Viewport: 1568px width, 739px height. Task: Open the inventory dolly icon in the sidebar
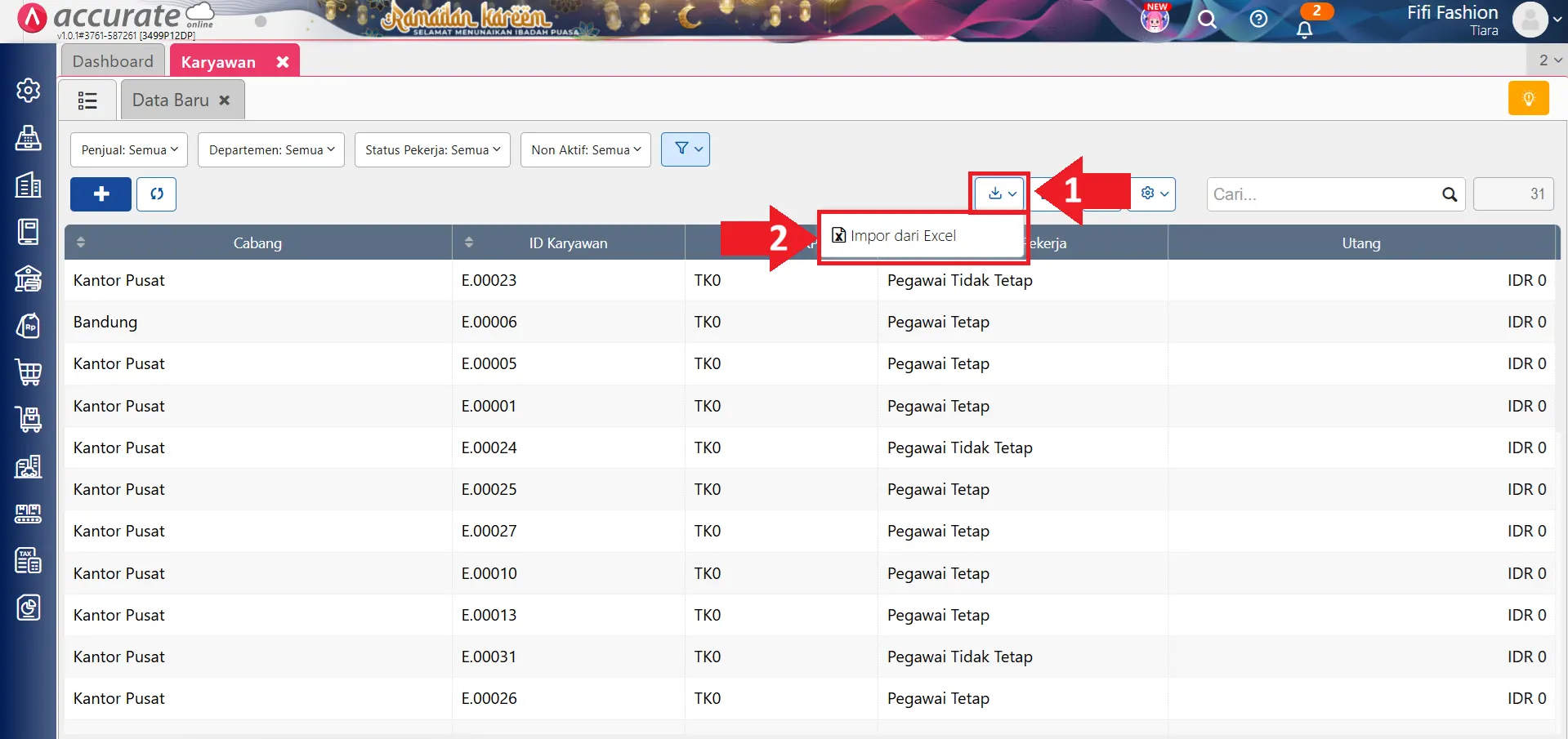(29, 419)
